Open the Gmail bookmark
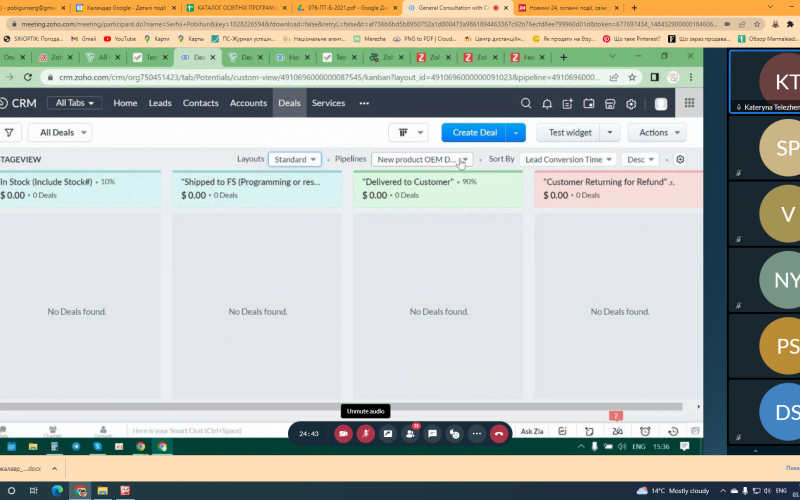Viewport: 800px width, 500px height. point(84,38)
